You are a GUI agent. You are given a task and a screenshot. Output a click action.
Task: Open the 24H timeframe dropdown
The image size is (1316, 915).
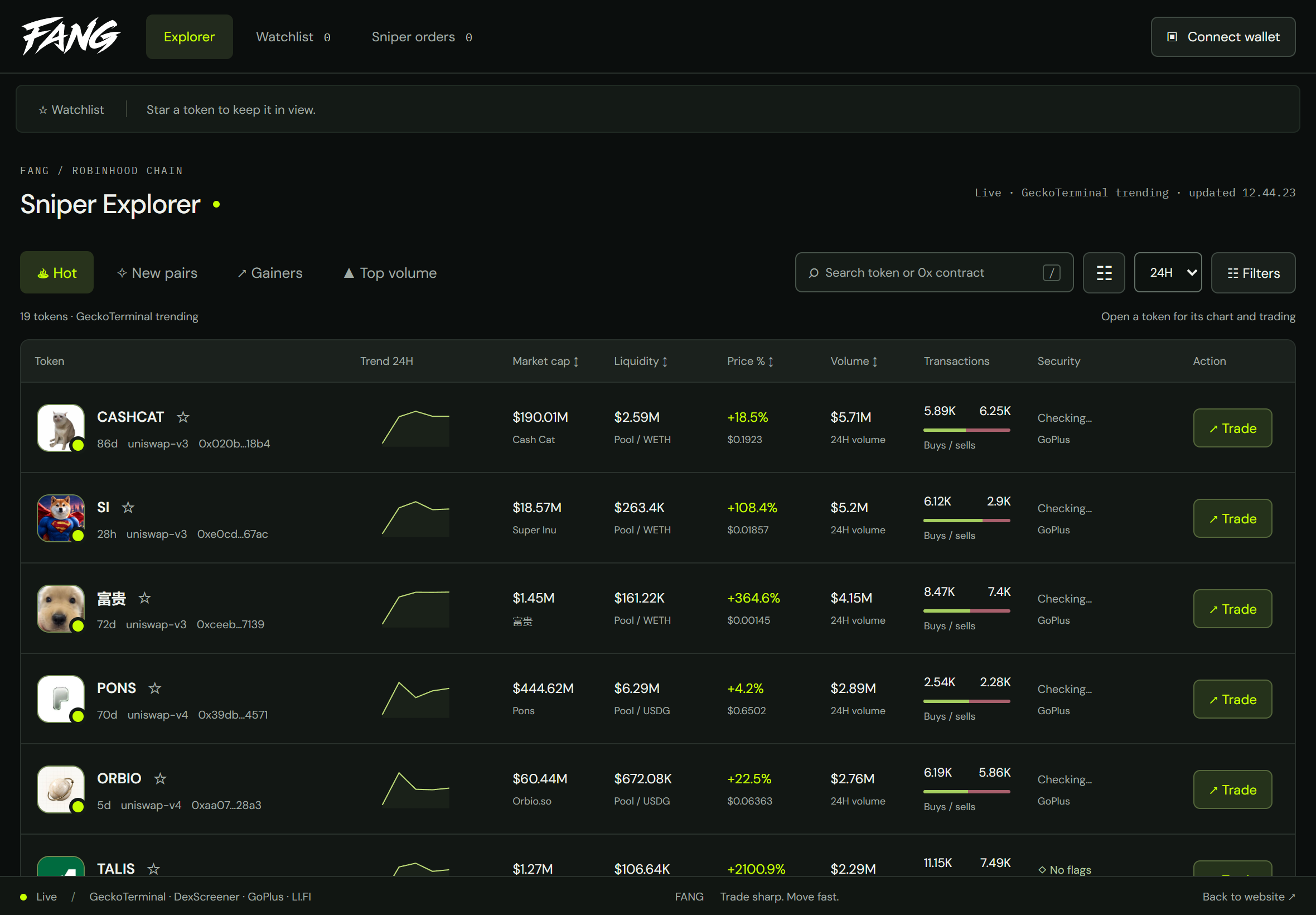coord(1168,273)
